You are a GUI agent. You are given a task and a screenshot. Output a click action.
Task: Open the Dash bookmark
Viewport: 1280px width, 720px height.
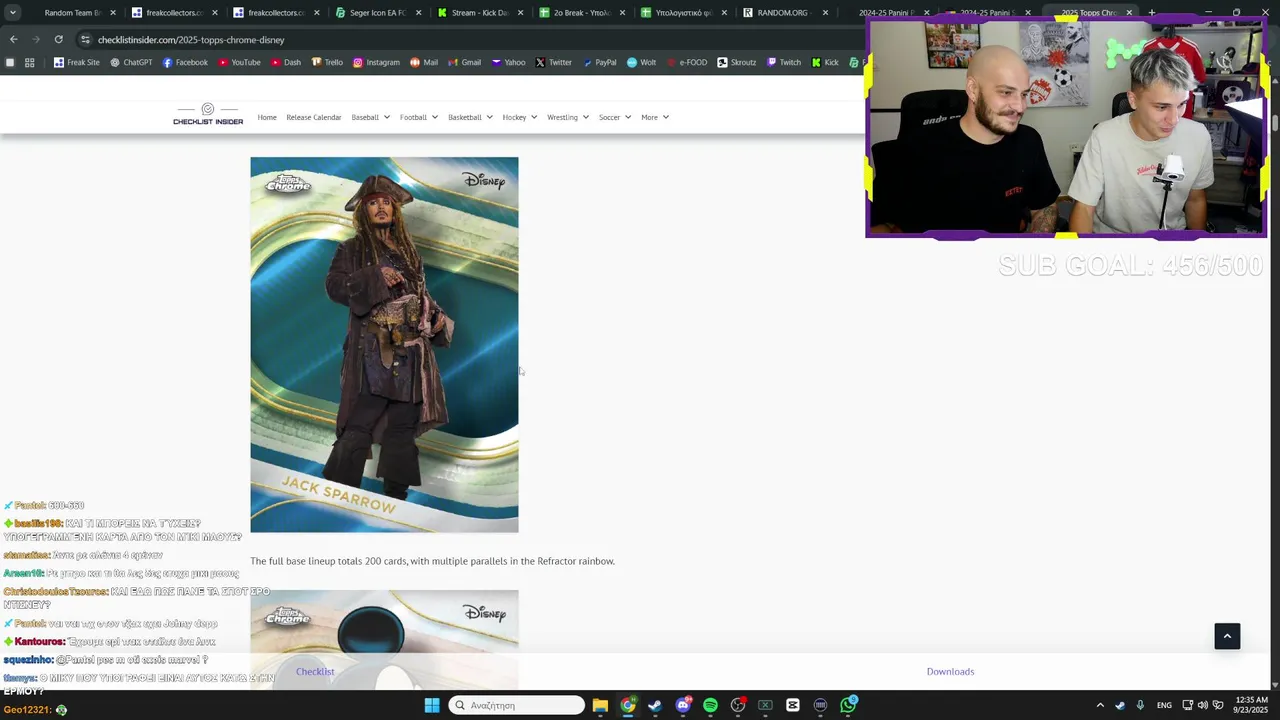[x=285, y=62]
